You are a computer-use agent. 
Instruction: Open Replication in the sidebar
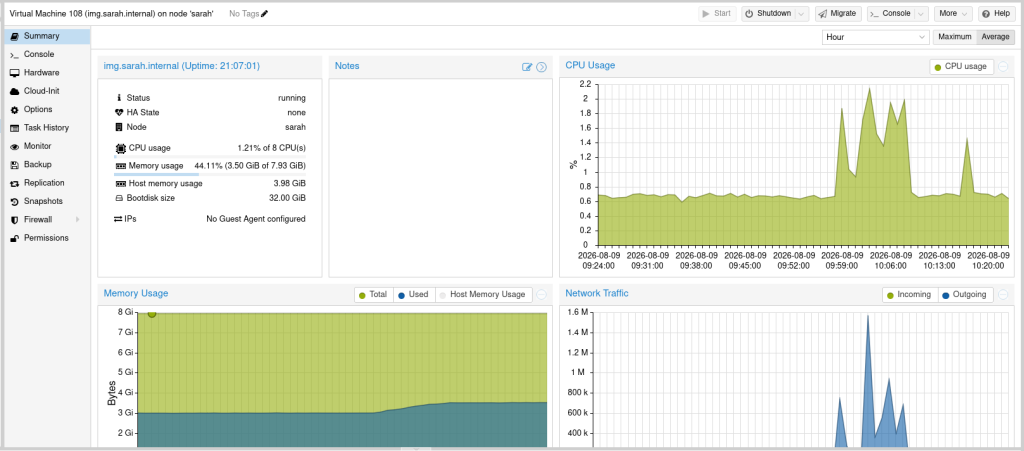click(45, 183)
